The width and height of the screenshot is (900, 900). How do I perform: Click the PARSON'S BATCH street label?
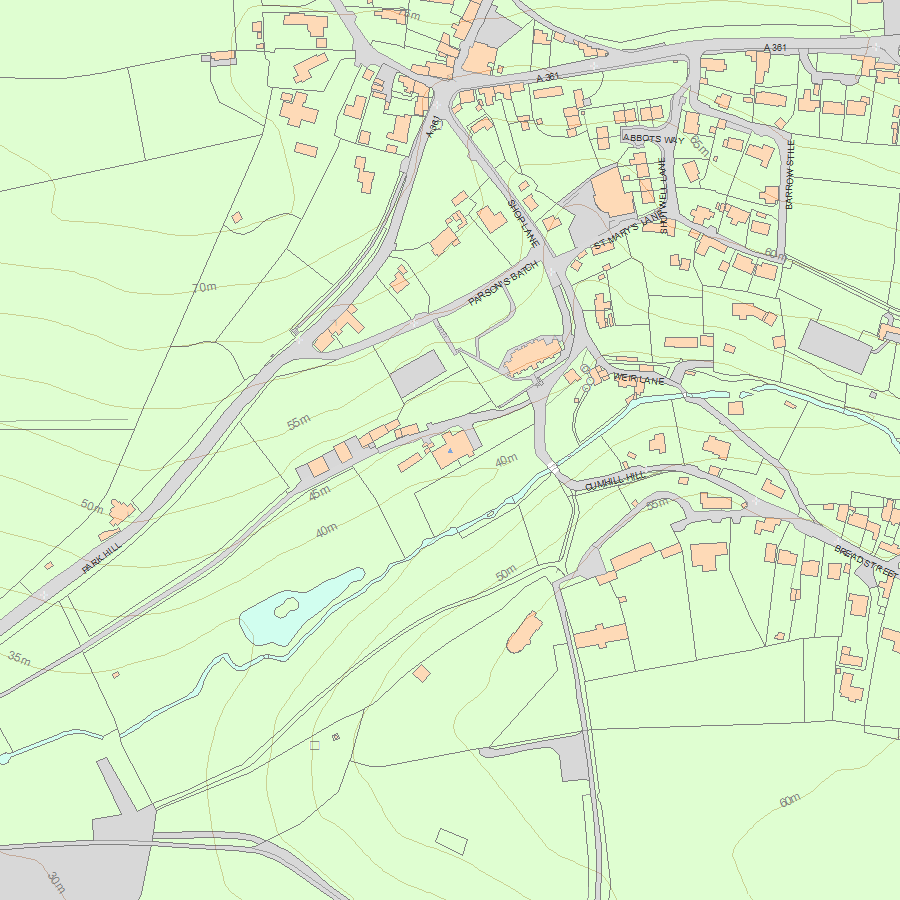pyautogui.click(x=503, y=283)
